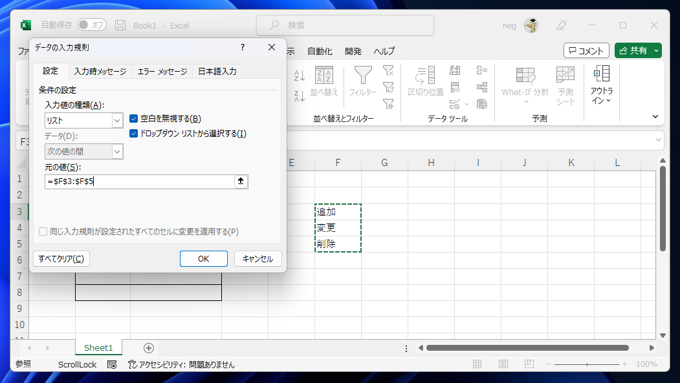
Task: Click the ? help button in dialog
Action: click(x=242, y=47)
